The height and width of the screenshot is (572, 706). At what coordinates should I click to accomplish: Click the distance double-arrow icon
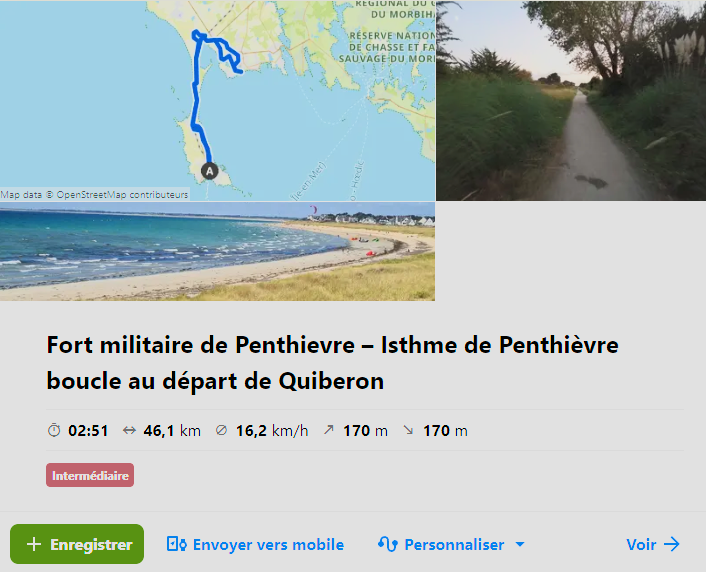[x=129, y=431]
